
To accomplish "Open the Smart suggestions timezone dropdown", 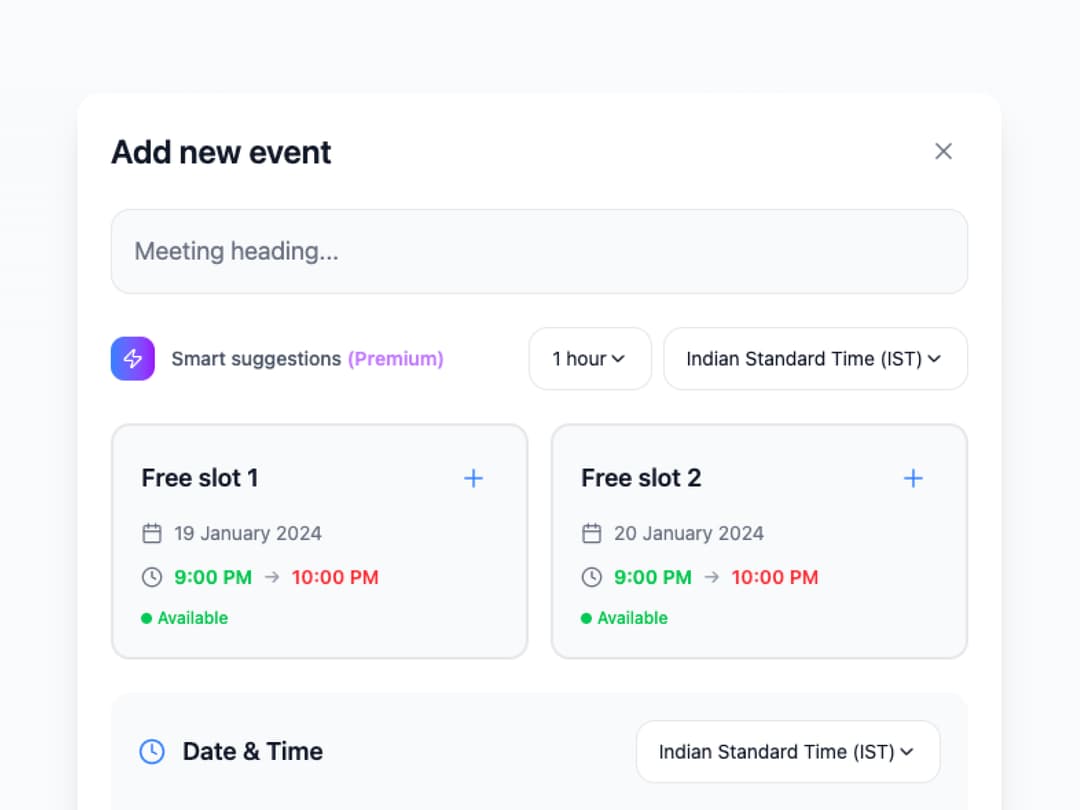I will click(x=816, y=359).
